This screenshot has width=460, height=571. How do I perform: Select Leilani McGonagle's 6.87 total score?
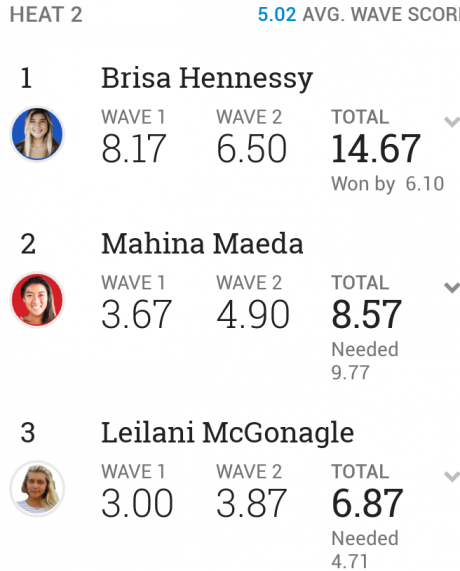[x=367, y=503]
